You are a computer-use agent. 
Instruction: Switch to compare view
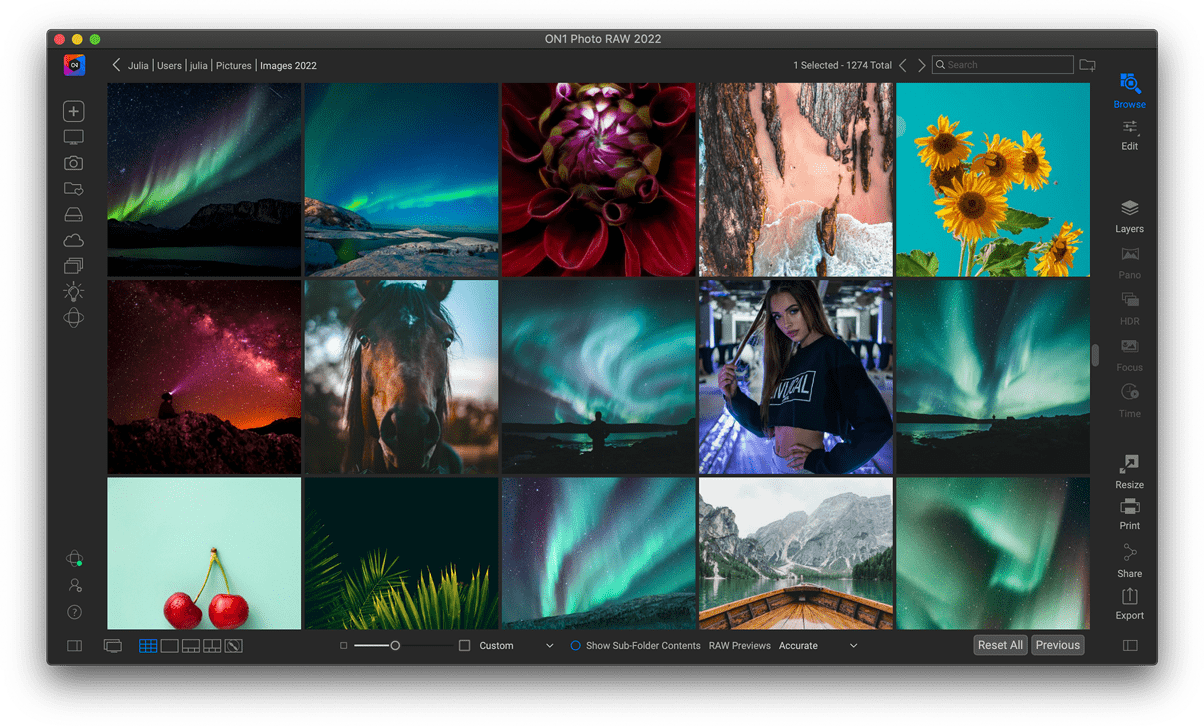tap(212, 646)
